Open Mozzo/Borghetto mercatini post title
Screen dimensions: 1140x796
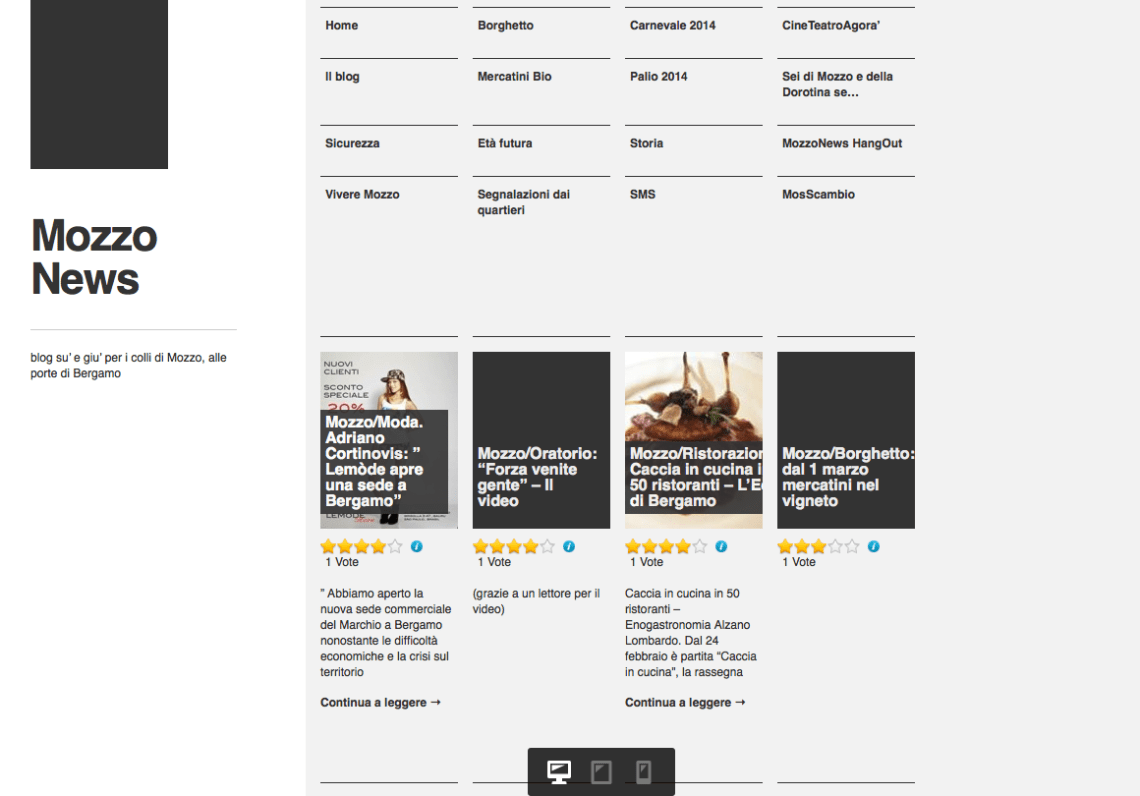click(x=847, y=477)
